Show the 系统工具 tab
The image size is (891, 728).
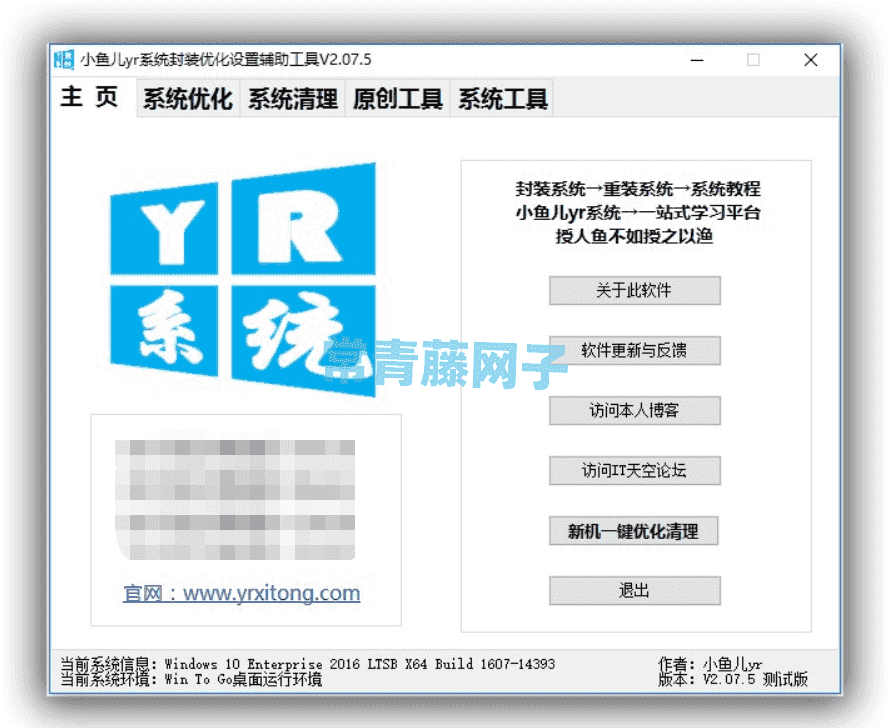coord(502,99)
